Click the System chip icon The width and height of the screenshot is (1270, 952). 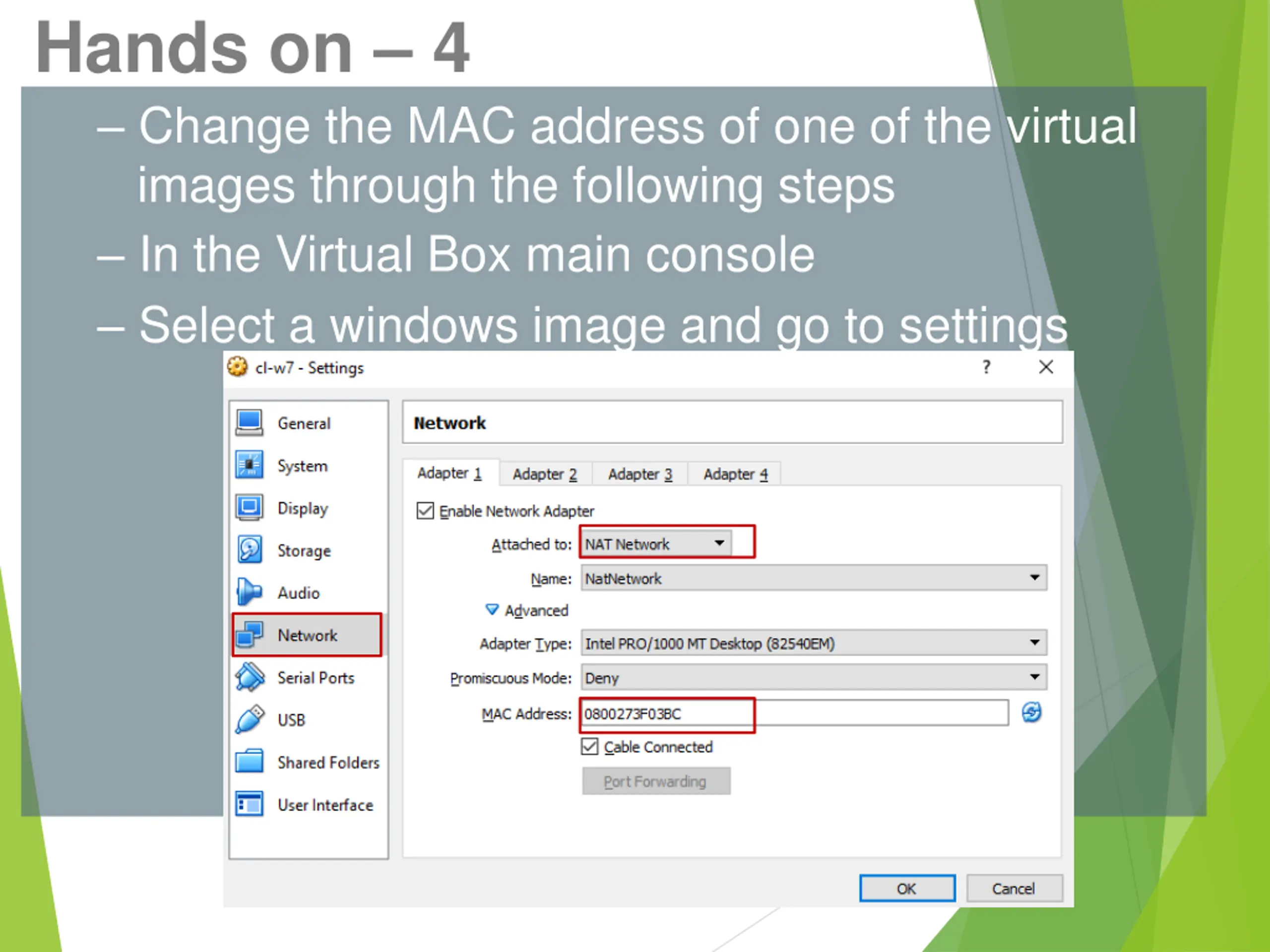click(249, 466)
